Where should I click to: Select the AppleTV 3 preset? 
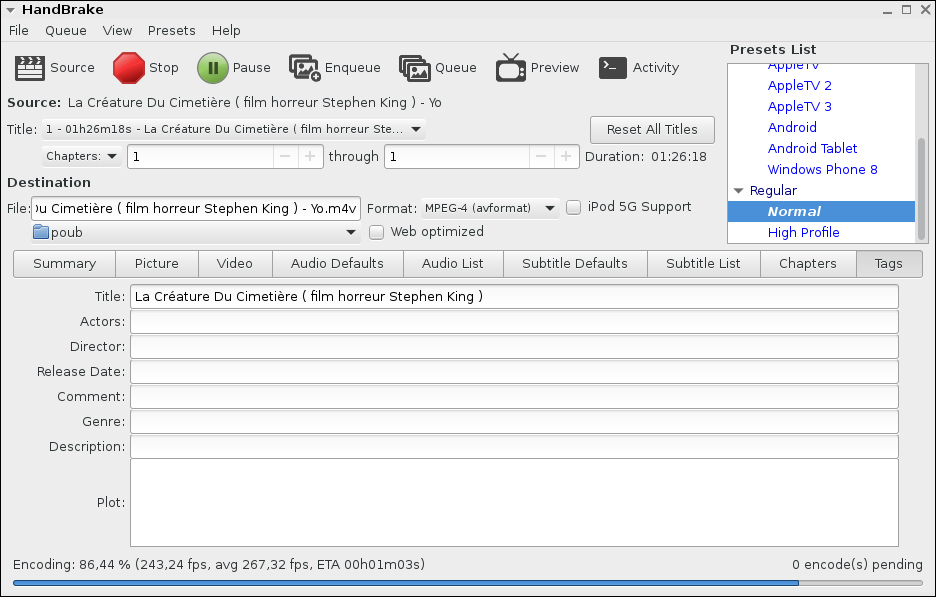click(x=799, y=106)
